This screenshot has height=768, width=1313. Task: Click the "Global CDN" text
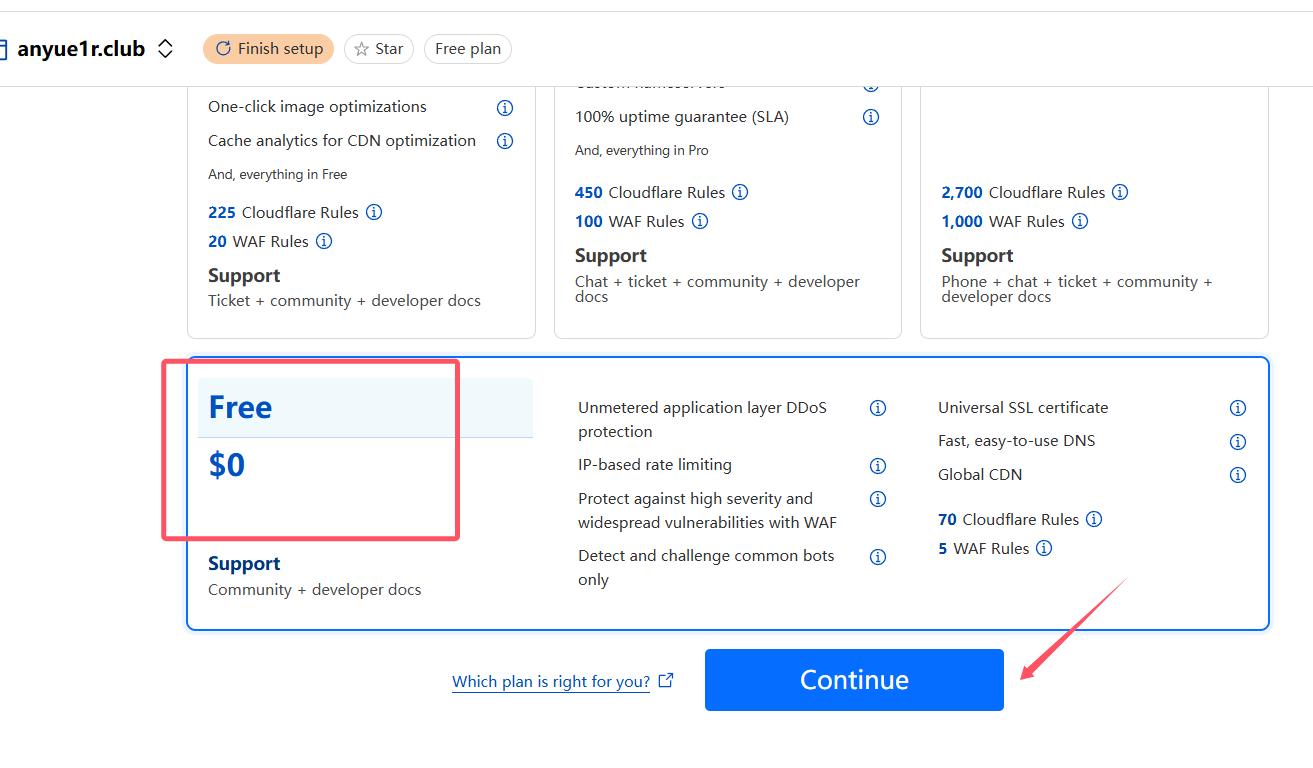(980, 475)
